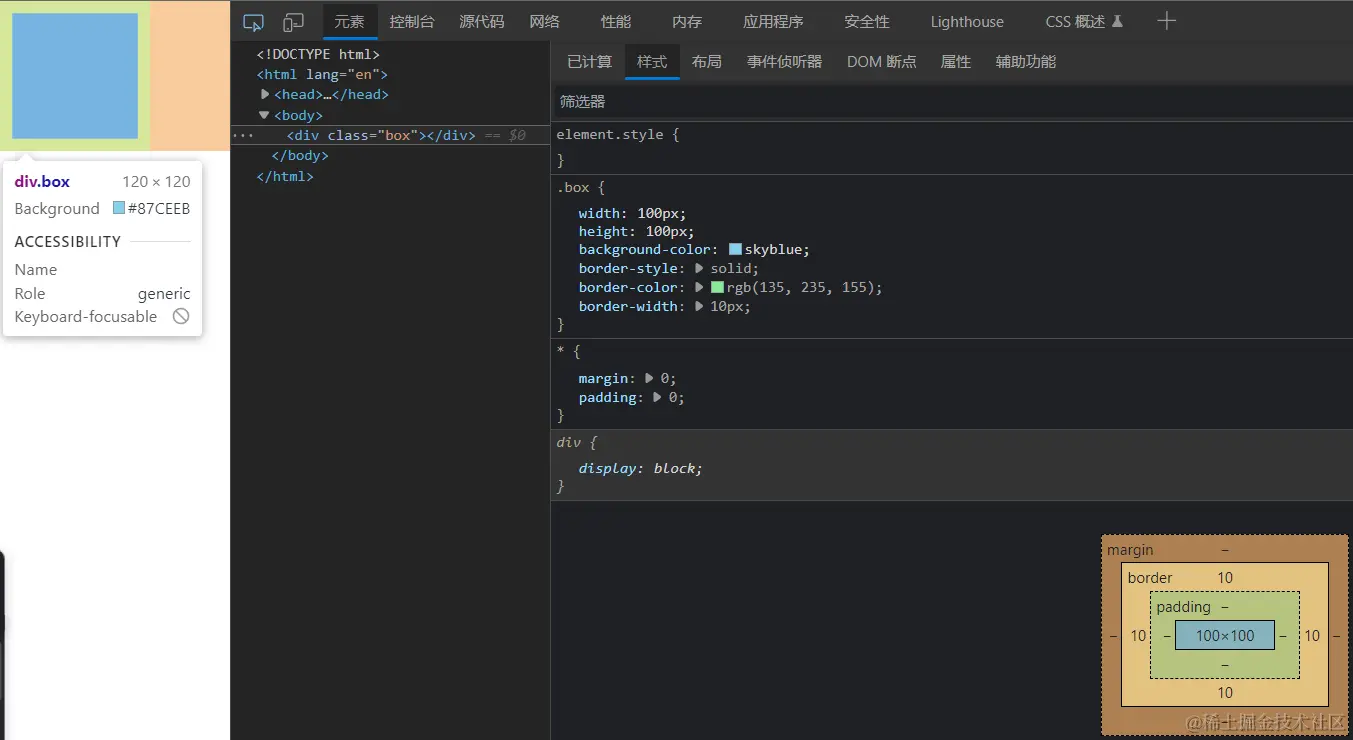Select the html lang="en" node
1353x740 pixels.
[322, 74]
